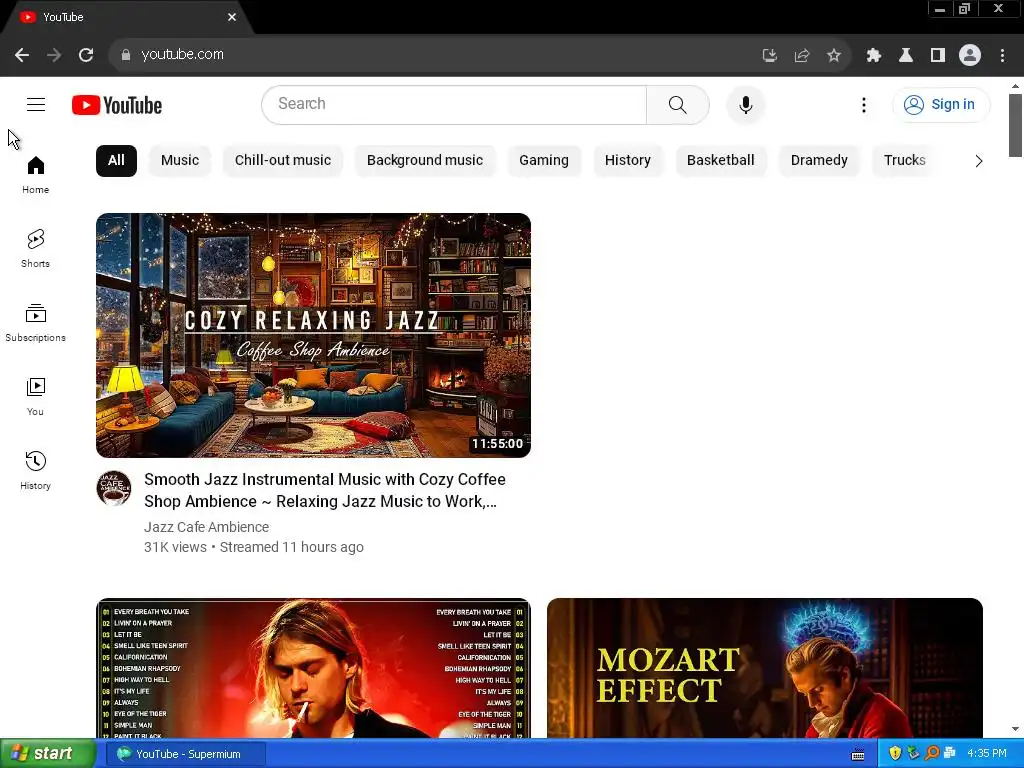1024x768 pixels.
Task: Show more category chips with right chevron
Action: pyautogui.click(x=978, y=161)
